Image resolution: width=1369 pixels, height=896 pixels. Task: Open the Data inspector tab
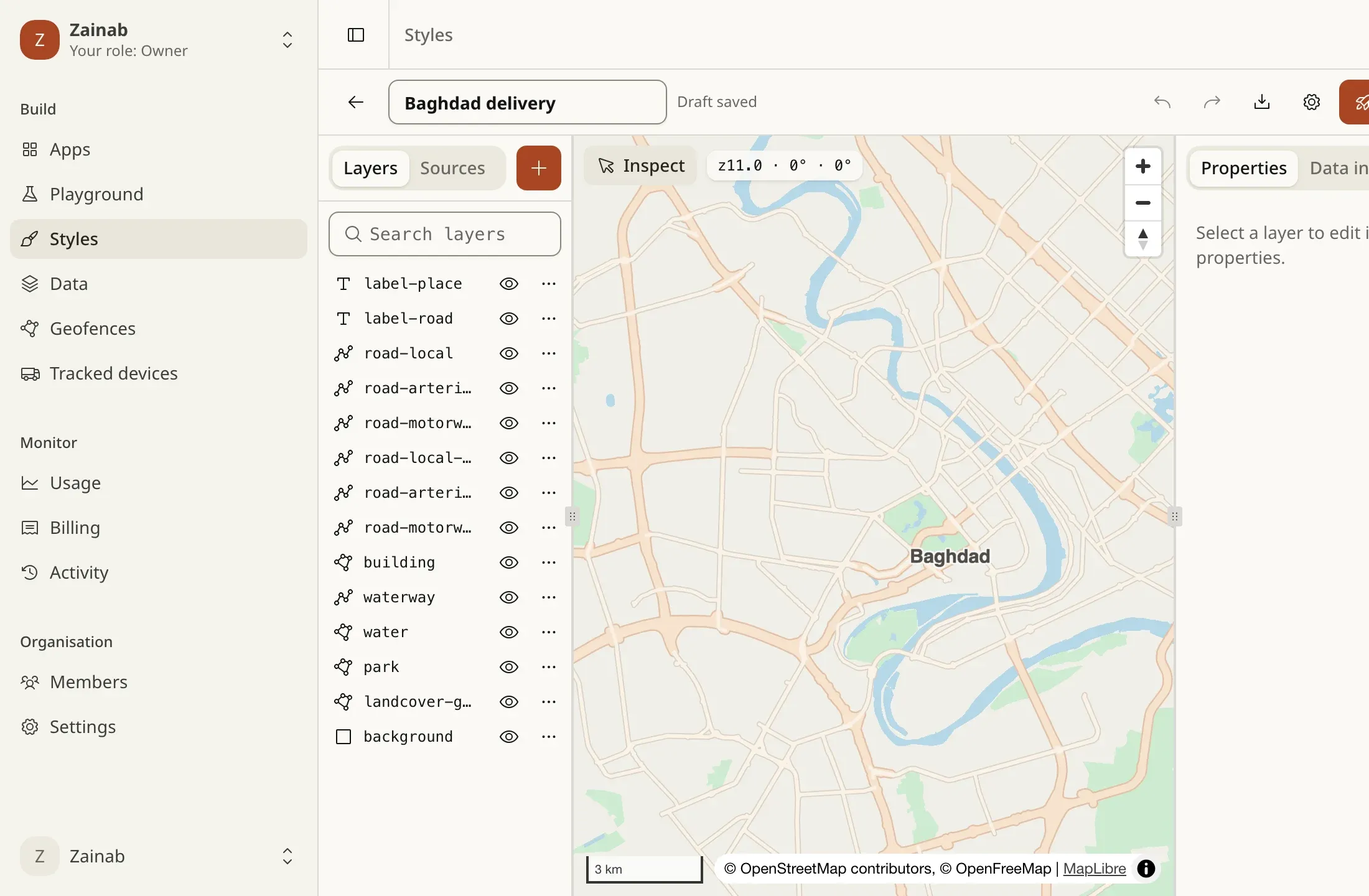pyautogui.click(x=1338, y=168)
